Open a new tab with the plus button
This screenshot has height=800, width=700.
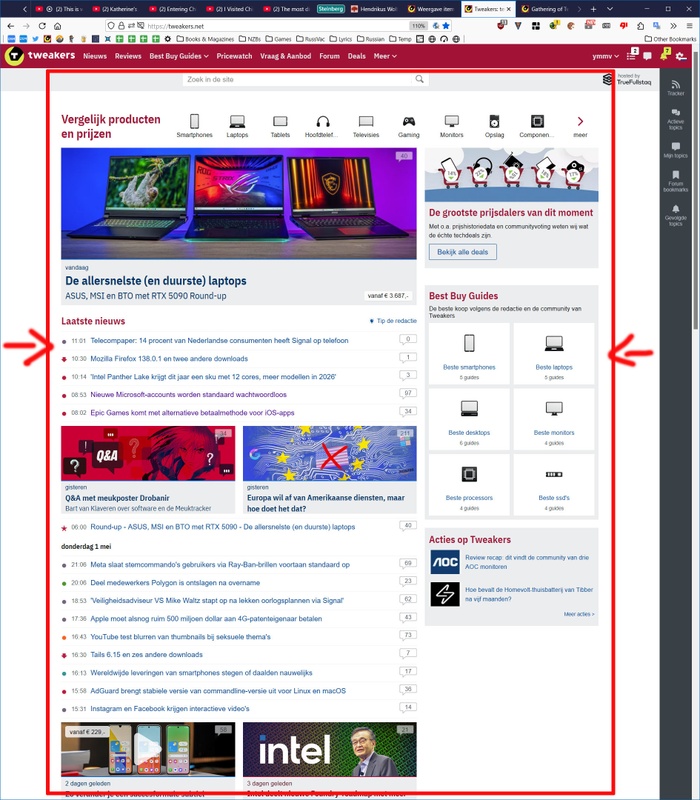(x=593, y=9)
